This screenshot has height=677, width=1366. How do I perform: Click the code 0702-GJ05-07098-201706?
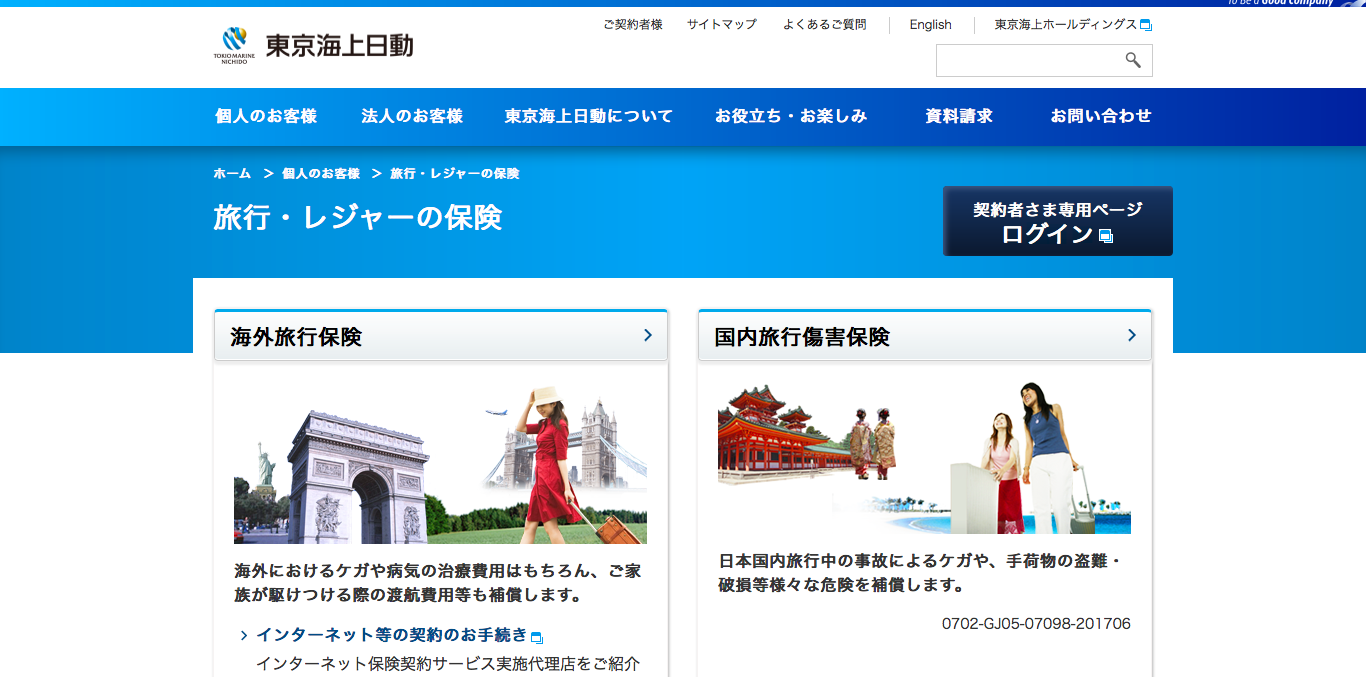coord(1036,624)
